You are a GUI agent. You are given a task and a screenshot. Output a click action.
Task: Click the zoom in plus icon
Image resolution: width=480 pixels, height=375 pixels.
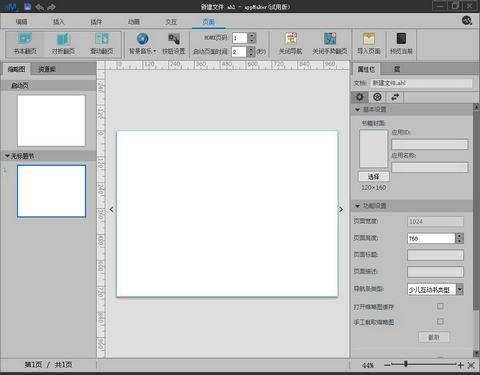(x=460, y=365)
